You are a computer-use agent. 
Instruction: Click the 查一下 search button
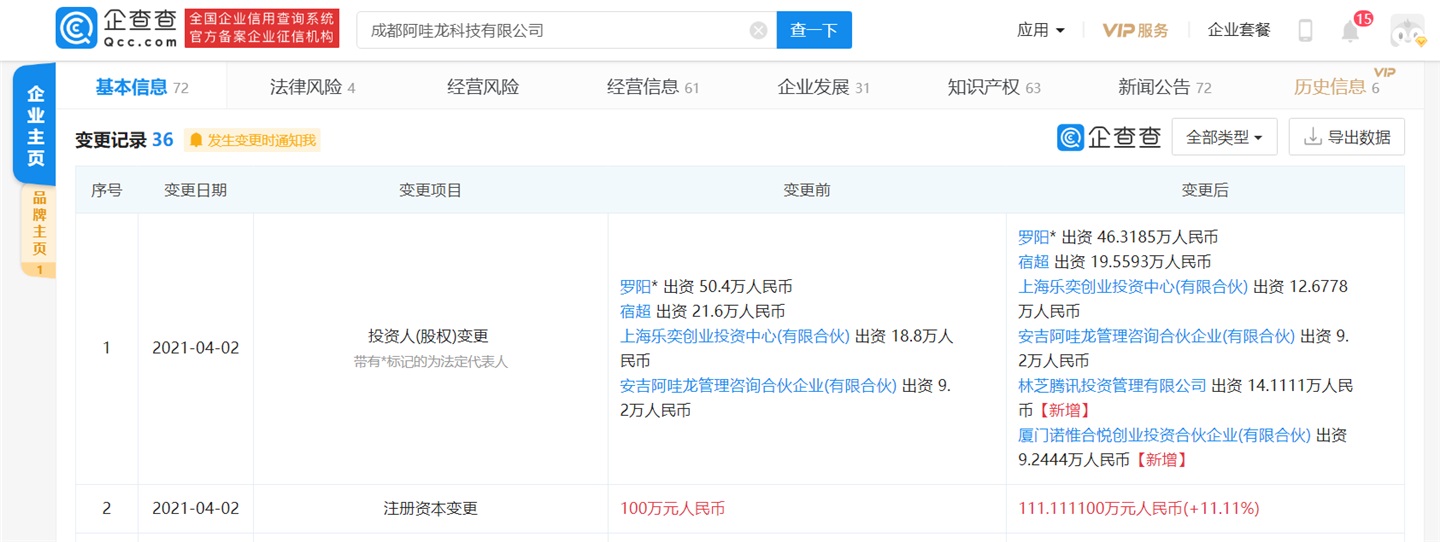click(x=813, y=30)
